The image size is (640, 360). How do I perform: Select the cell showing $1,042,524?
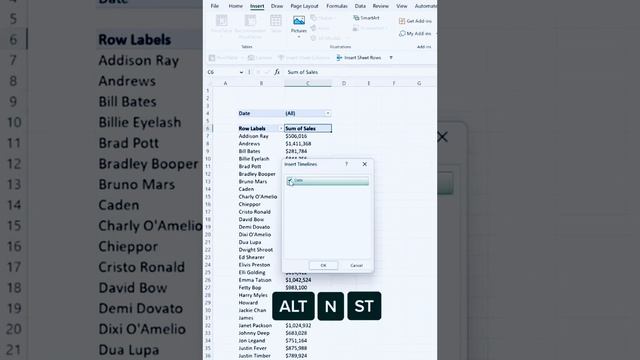(308, 280)
